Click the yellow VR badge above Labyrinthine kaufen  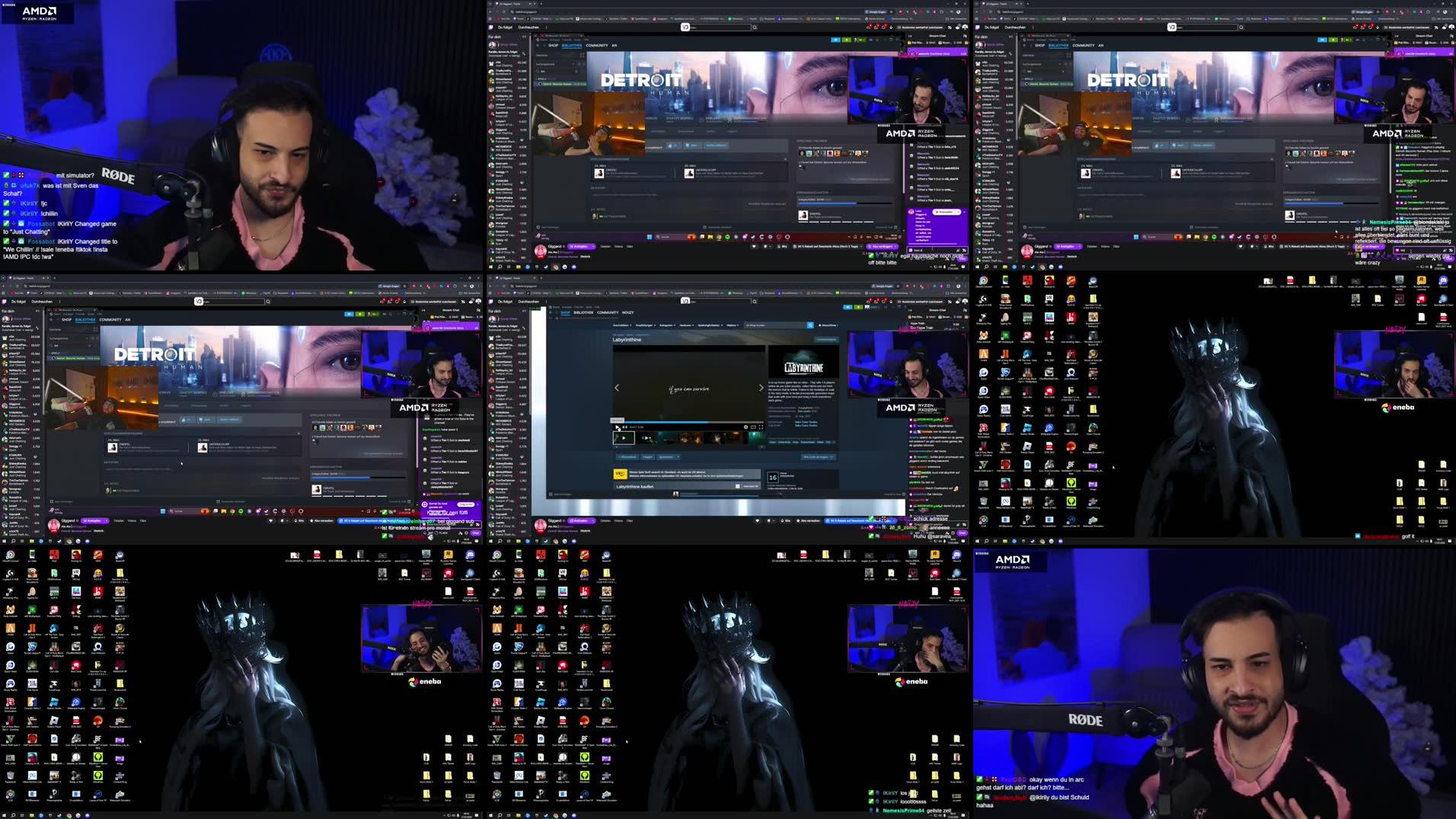click(619, 473)
